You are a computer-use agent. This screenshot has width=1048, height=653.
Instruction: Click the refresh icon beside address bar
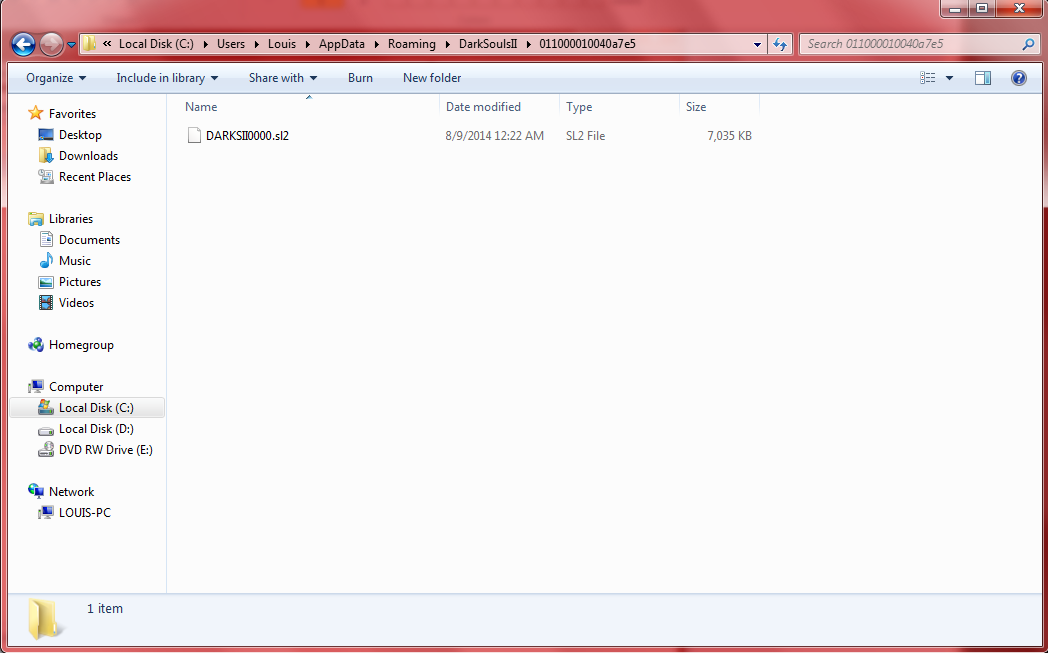pyautogui.click(x=780, y=44)
